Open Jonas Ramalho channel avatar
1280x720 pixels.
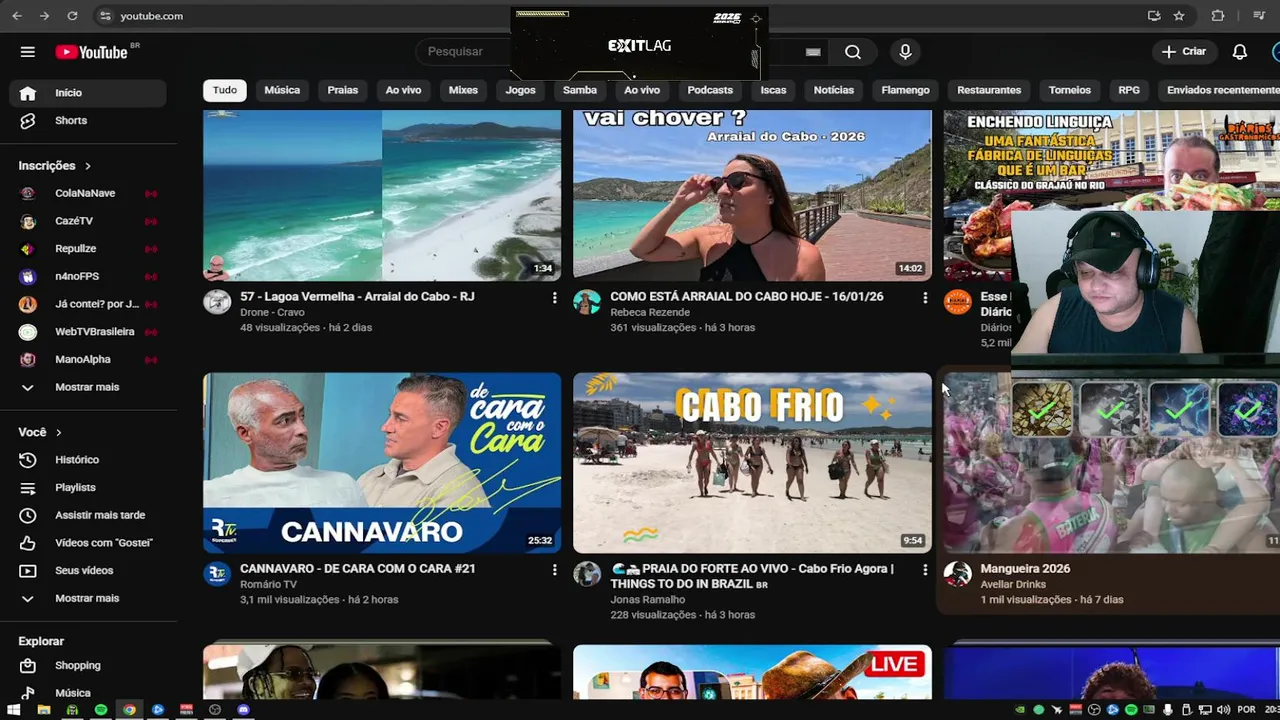click(587, 573)
